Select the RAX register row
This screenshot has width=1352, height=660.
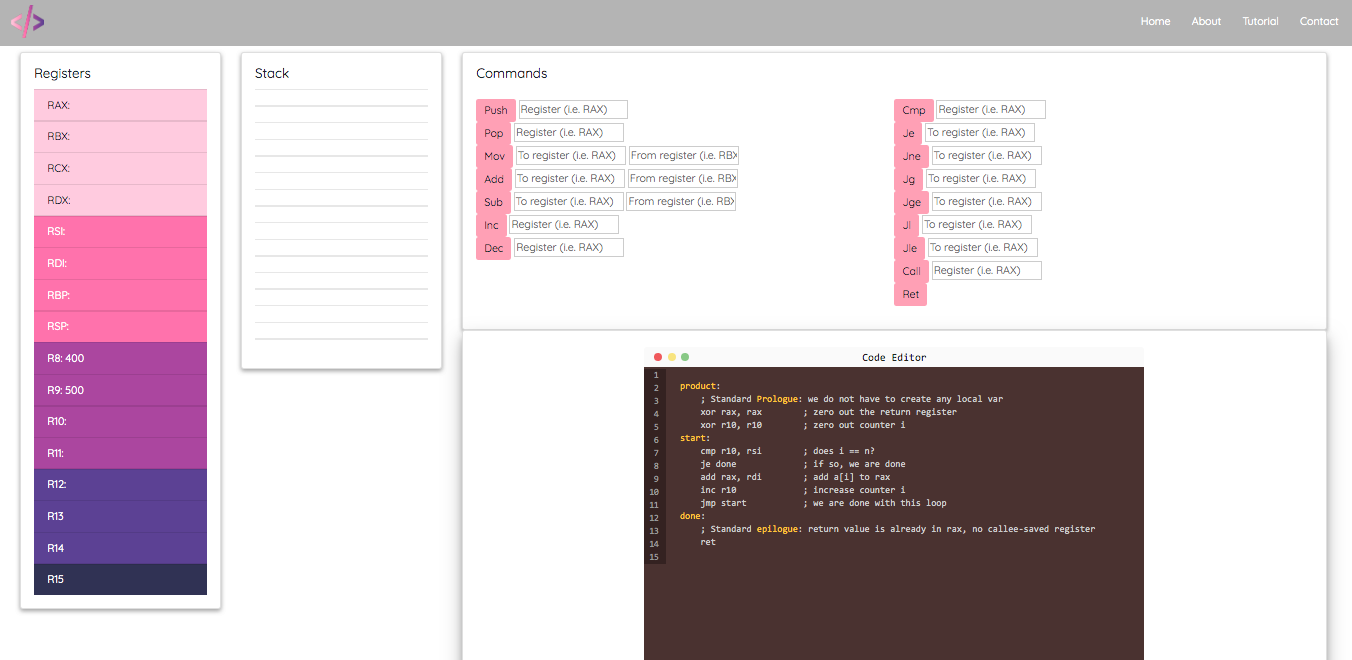pos(120,105)
